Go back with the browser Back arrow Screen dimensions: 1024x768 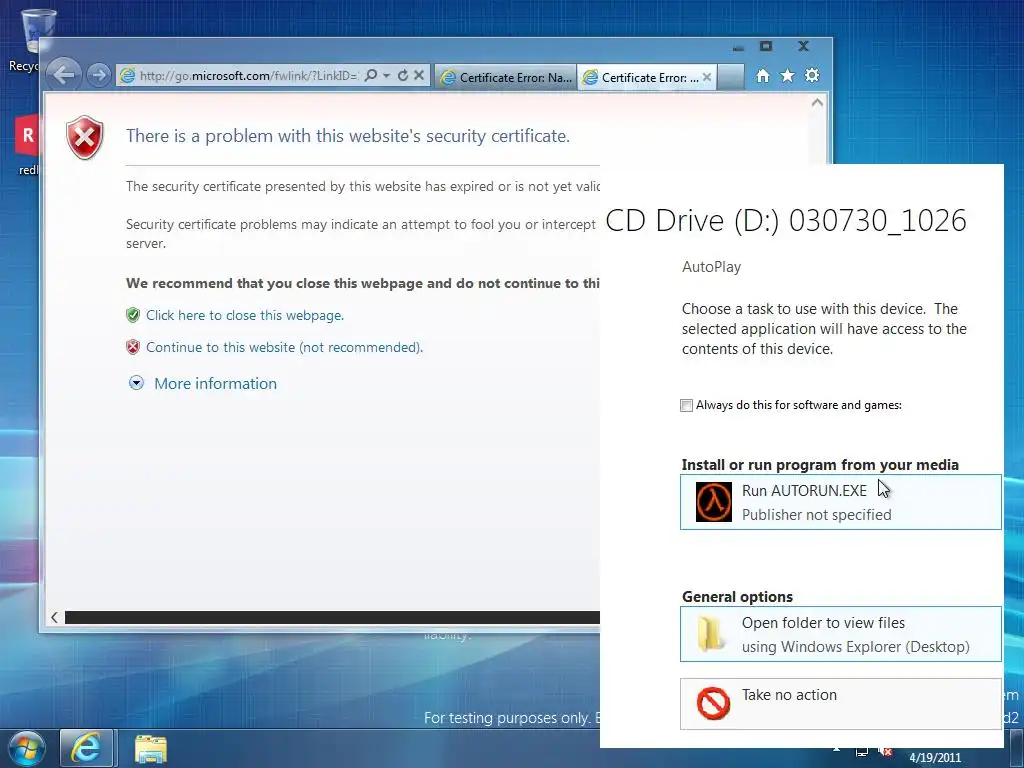[x=64, y=75]
